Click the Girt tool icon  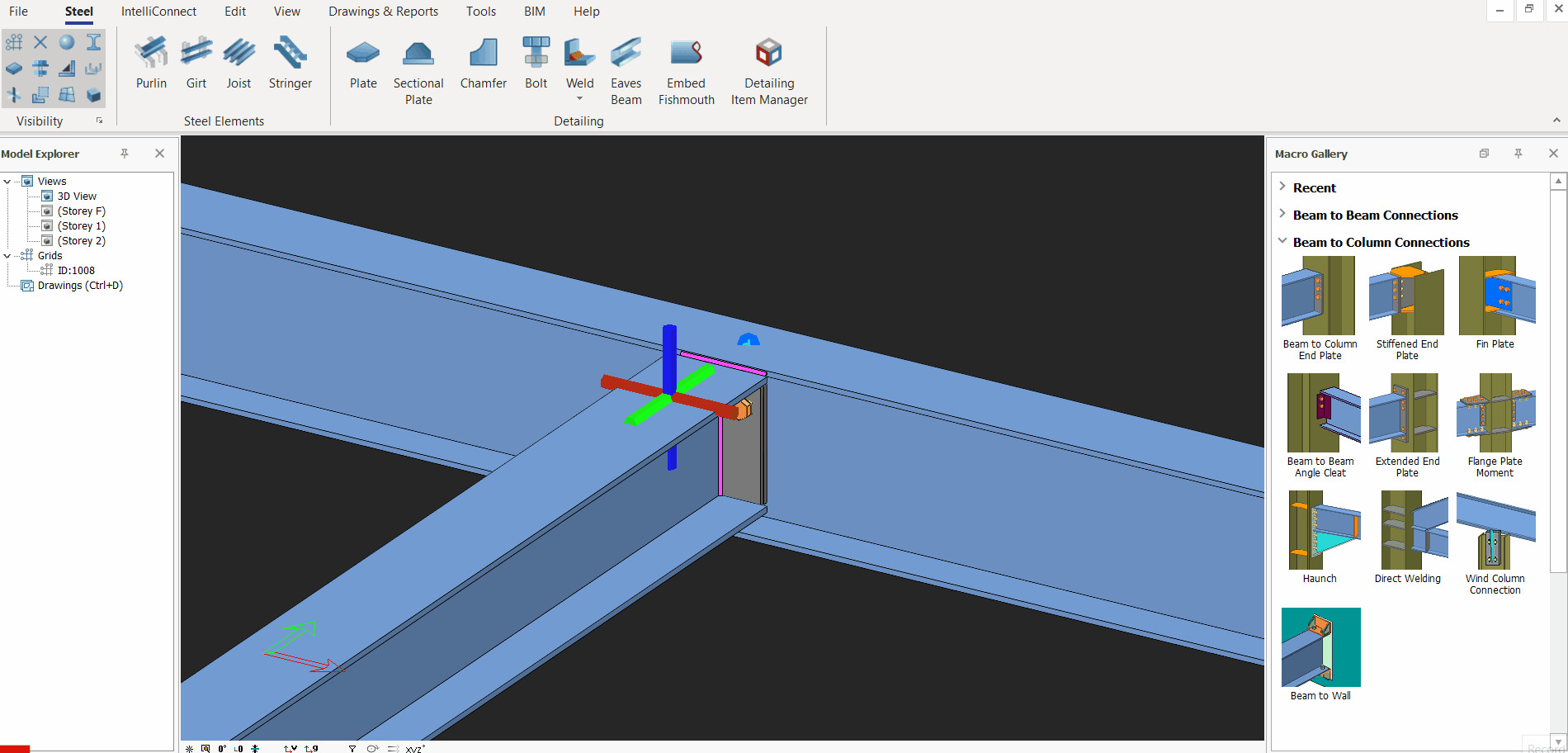tap(196, 63)
